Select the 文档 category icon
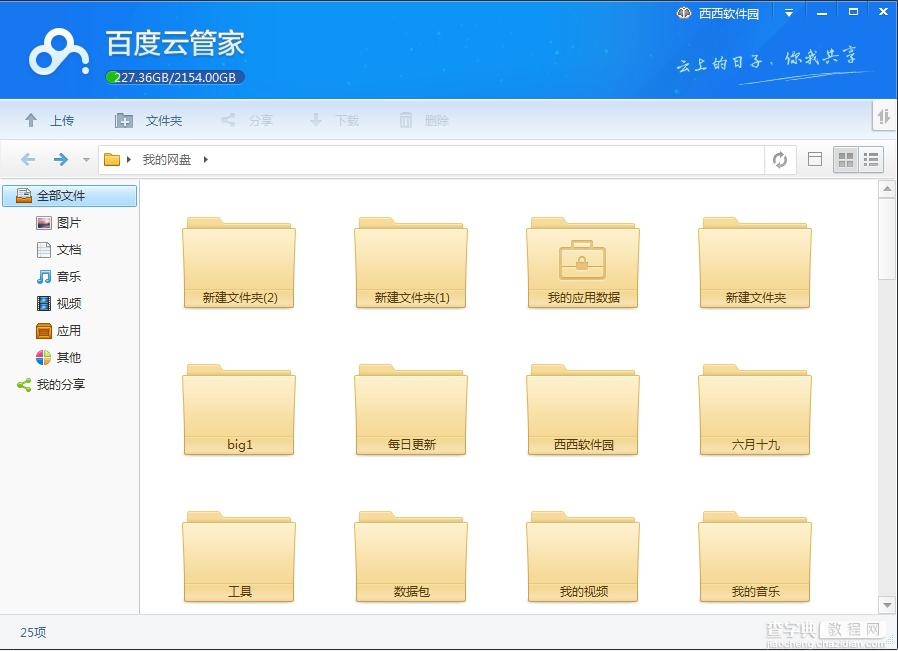 pos(44,250)
